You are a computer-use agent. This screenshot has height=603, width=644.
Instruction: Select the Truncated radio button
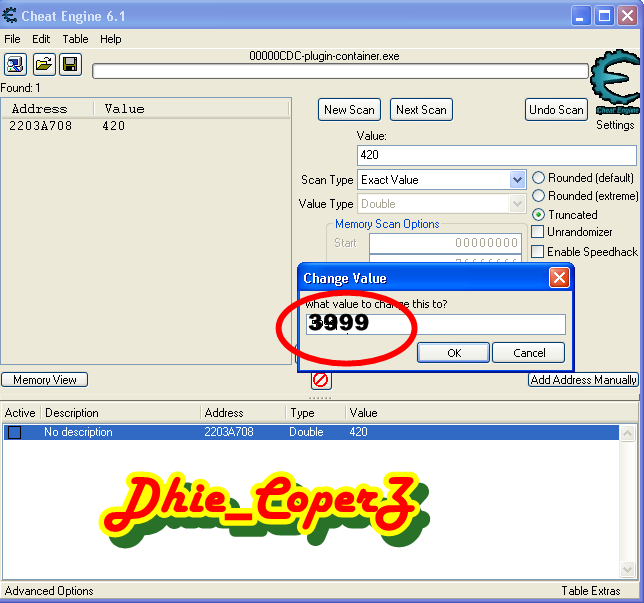(538, 215)
